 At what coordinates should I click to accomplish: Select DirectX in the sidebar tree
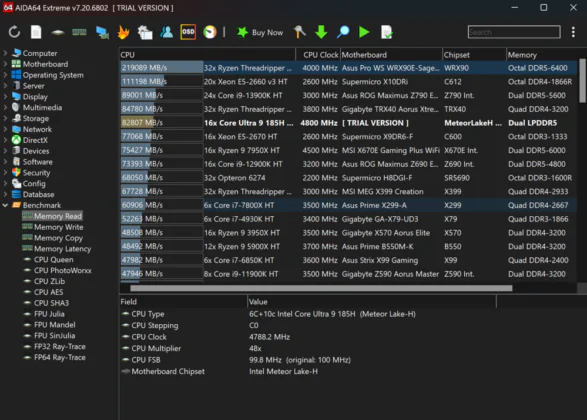pos(35,140)
